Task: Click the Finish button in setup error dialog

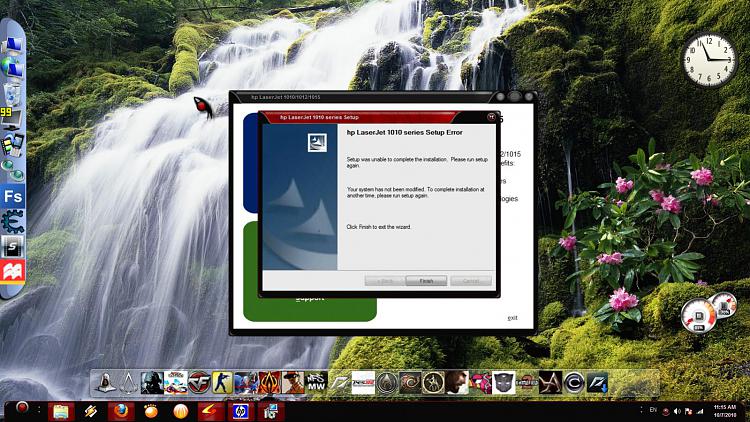Action: click(426, 281)
